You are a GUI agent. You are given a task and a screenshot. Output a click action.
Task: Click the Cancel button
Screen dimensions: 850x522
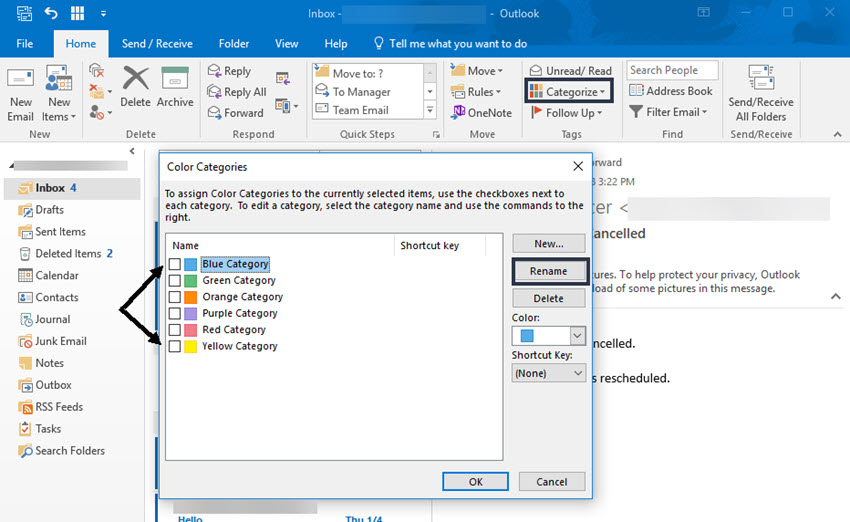point(552,482)
